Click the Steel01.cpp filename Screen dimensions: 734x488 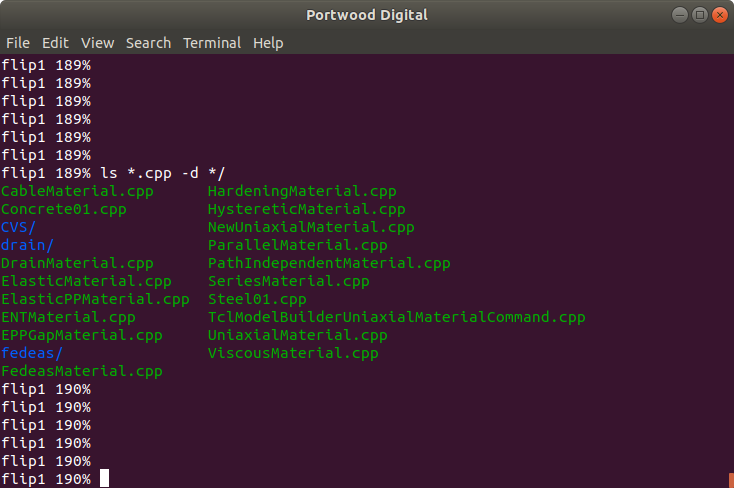[257, 299]
